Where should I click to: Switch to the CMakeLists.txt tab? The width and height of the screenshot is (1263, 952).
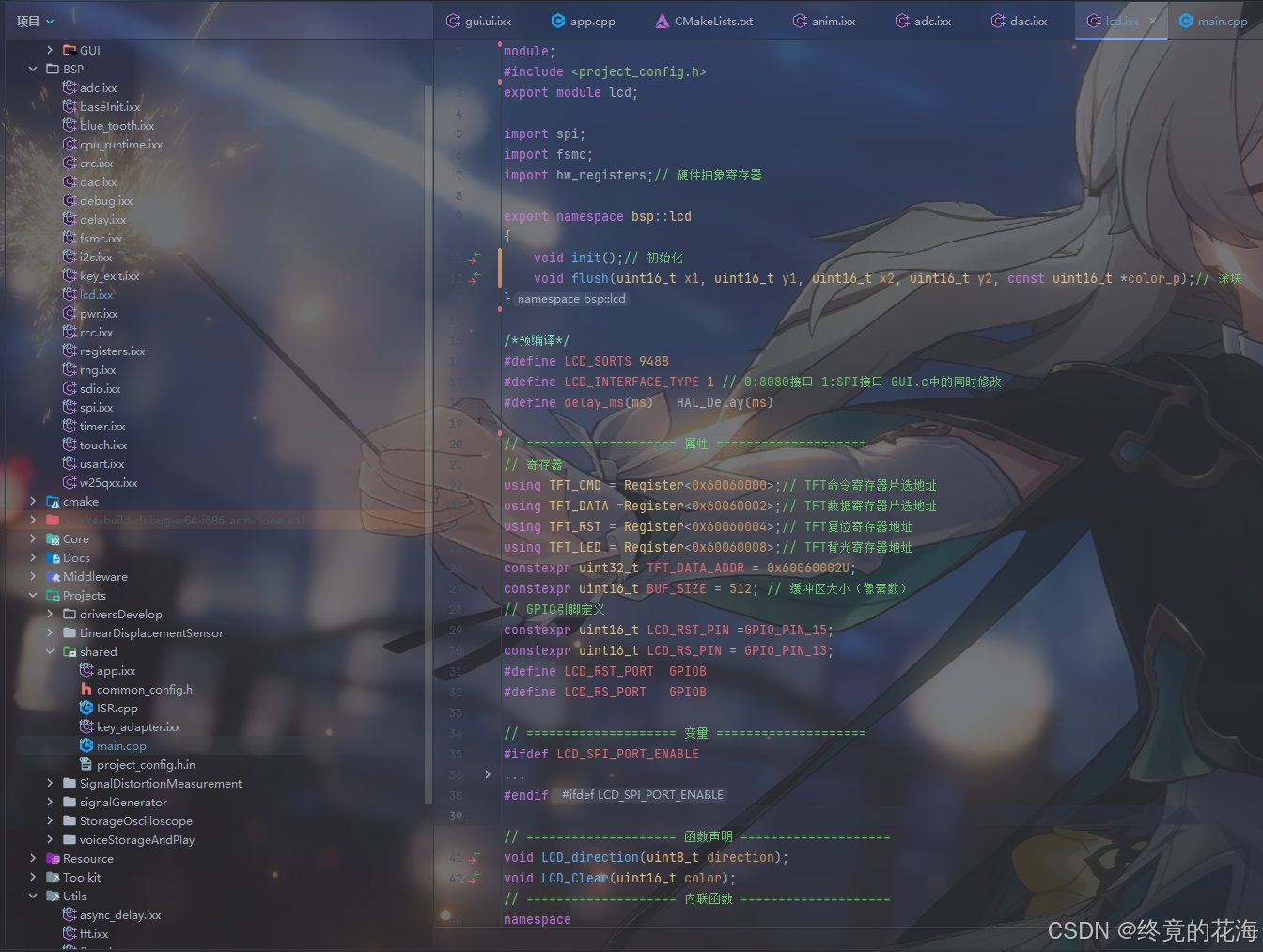[704, 21]
